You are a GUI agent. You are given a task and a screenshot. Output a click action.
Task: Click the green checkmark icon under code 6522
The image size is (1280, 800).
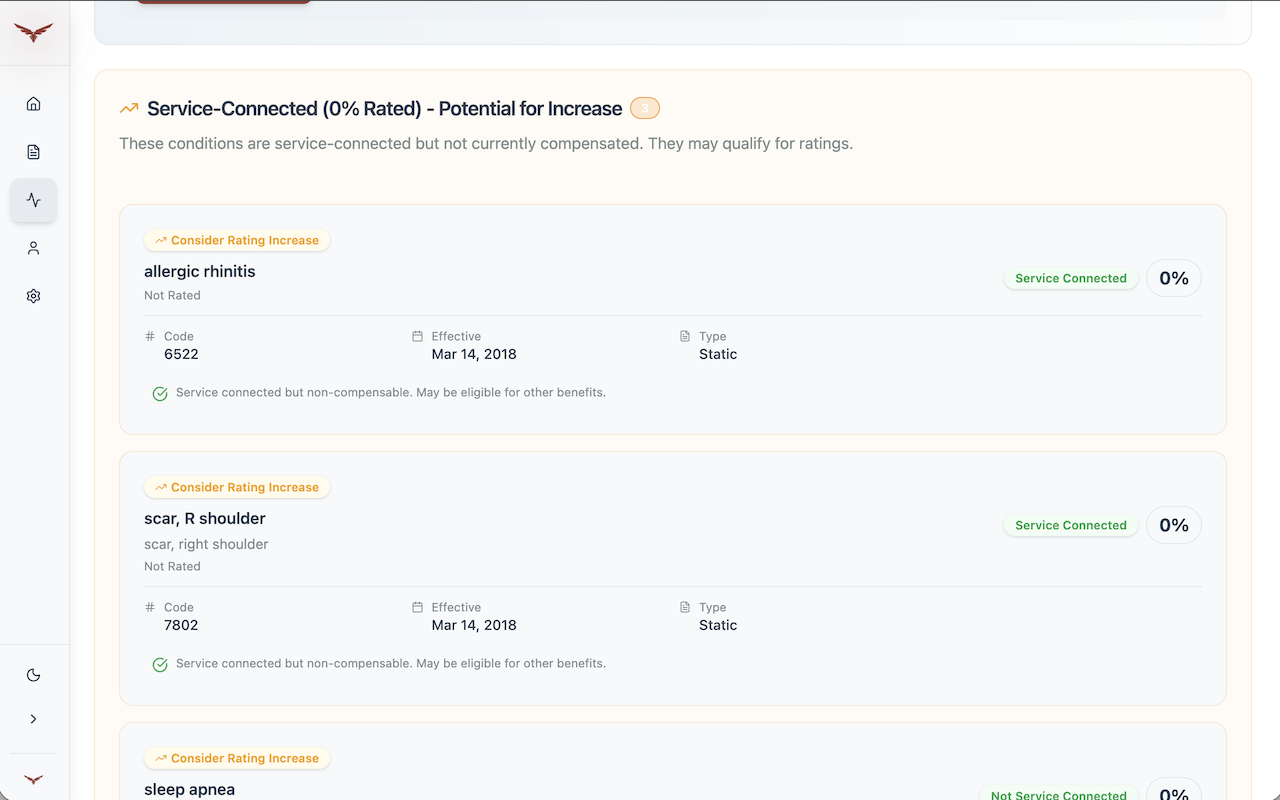[x=160, y=394]
